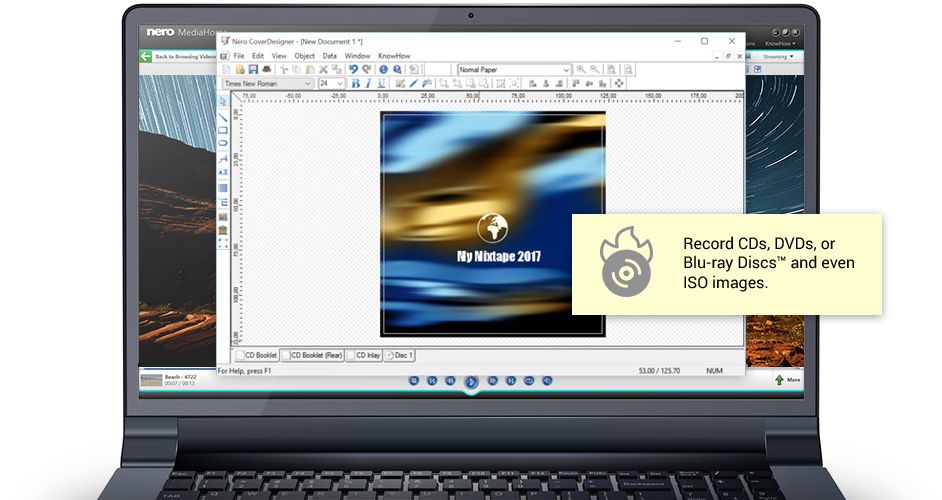This screenshot has height=500, width=942.
Task: Select the rectangle shape tool
Action: (223, 130)
